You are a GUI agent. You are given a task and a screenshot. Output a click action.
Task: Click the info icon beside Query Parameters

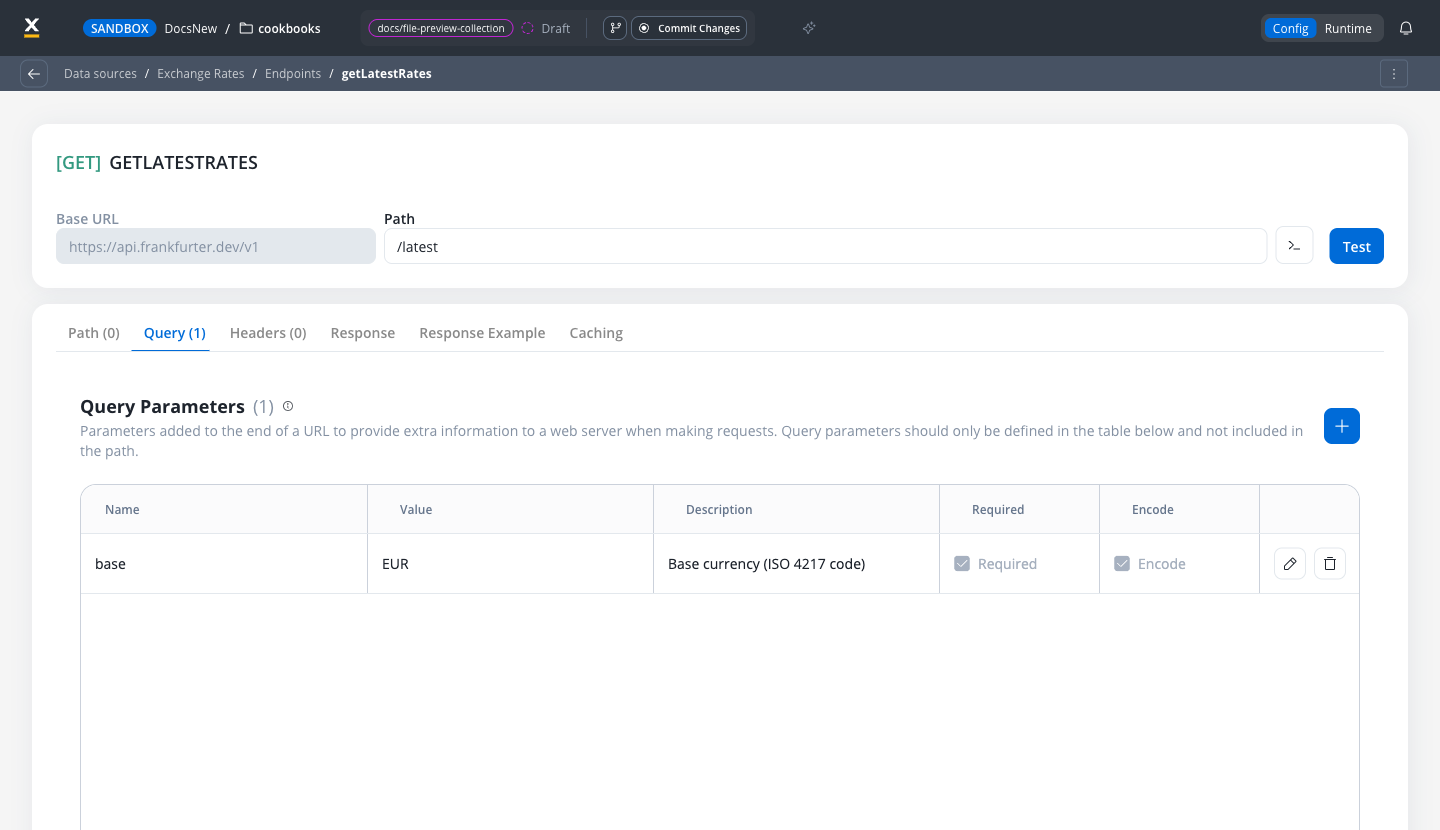288,406
